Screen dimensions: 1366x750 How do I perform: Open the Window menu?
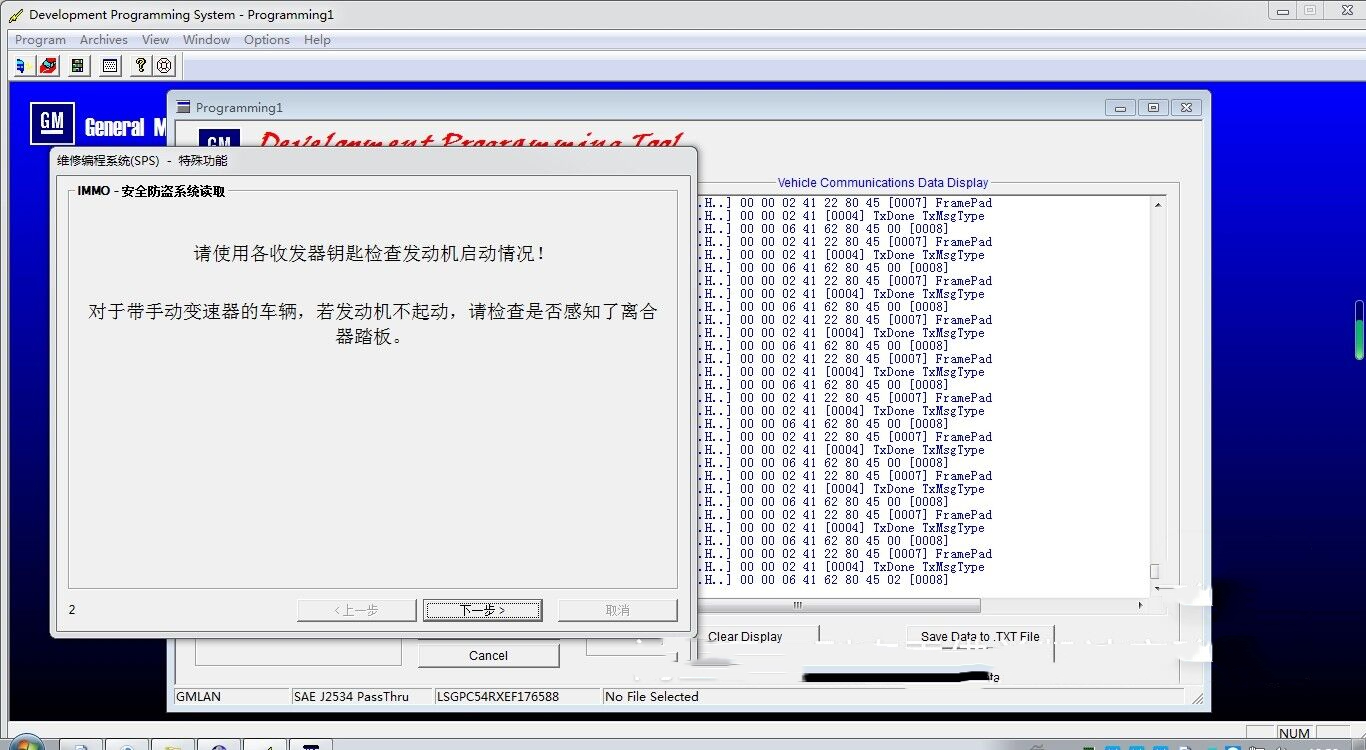206,40
